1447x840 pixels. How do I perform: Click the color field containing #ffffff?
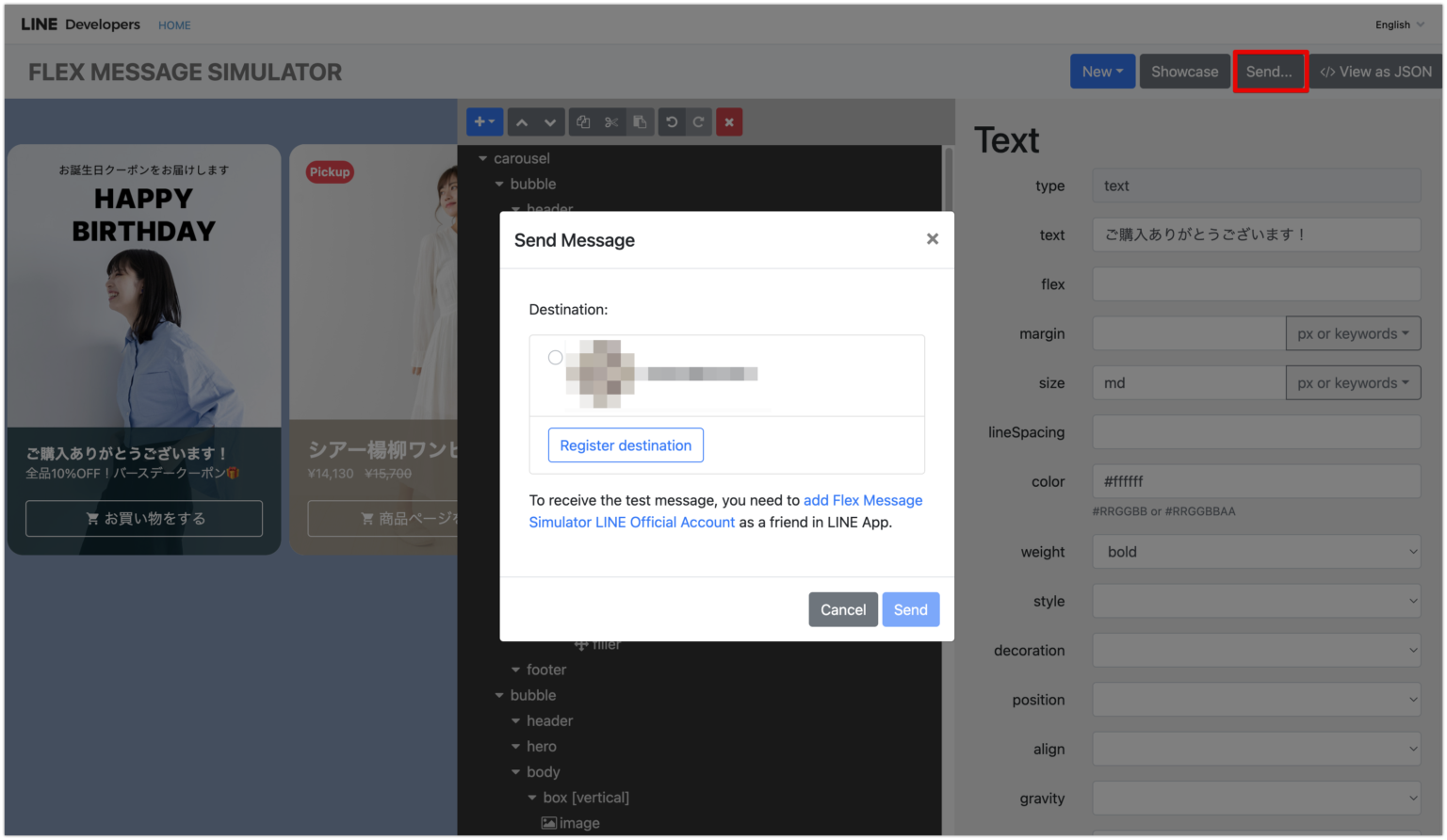click(1256, 480)
